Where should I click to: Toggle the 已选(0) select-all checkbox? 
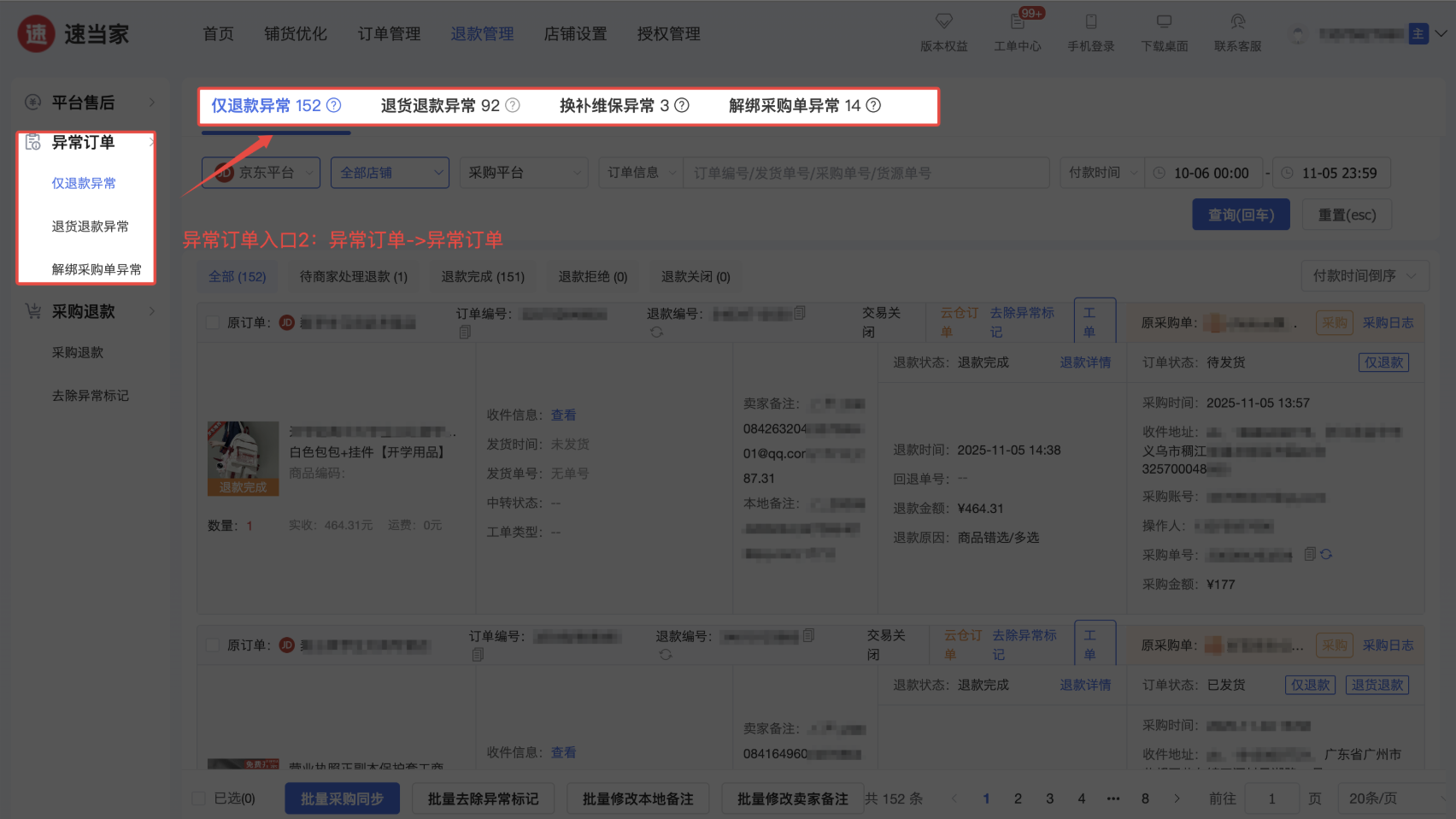point(199,798)
